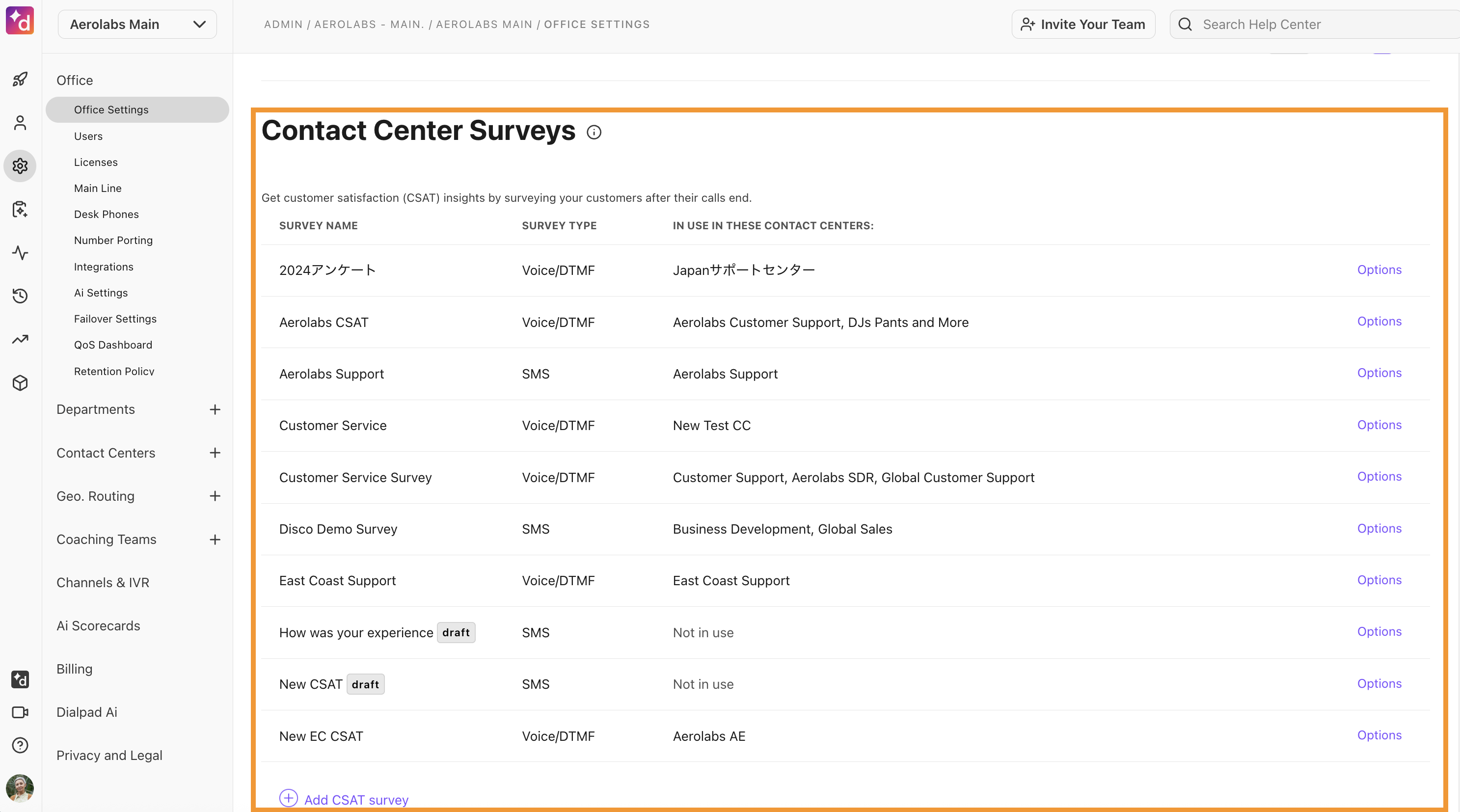Open the AI clipboard sidebar icon
Image resolution: width=1460 pixels, height=812 pixels.
pos(20,209)
